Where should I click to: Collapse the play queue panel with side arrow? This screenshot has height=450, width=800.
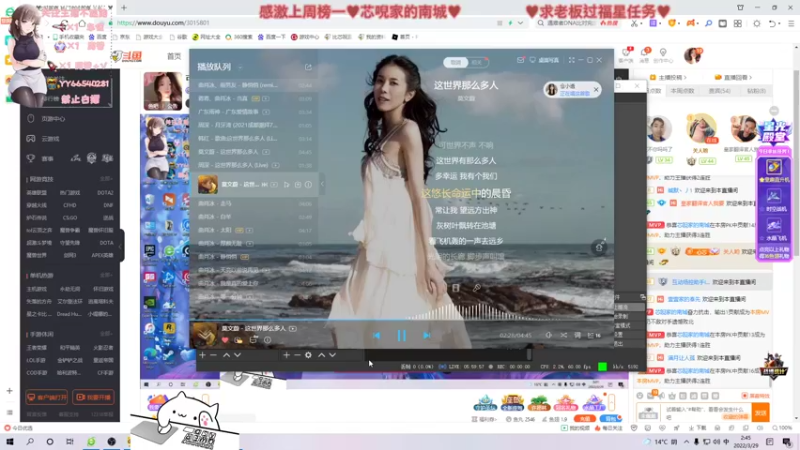click(x=322, y=184)
